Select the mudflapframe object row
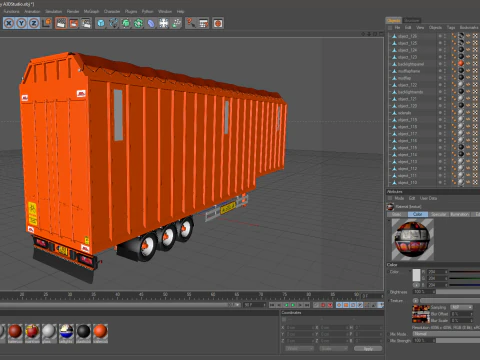 409,71
